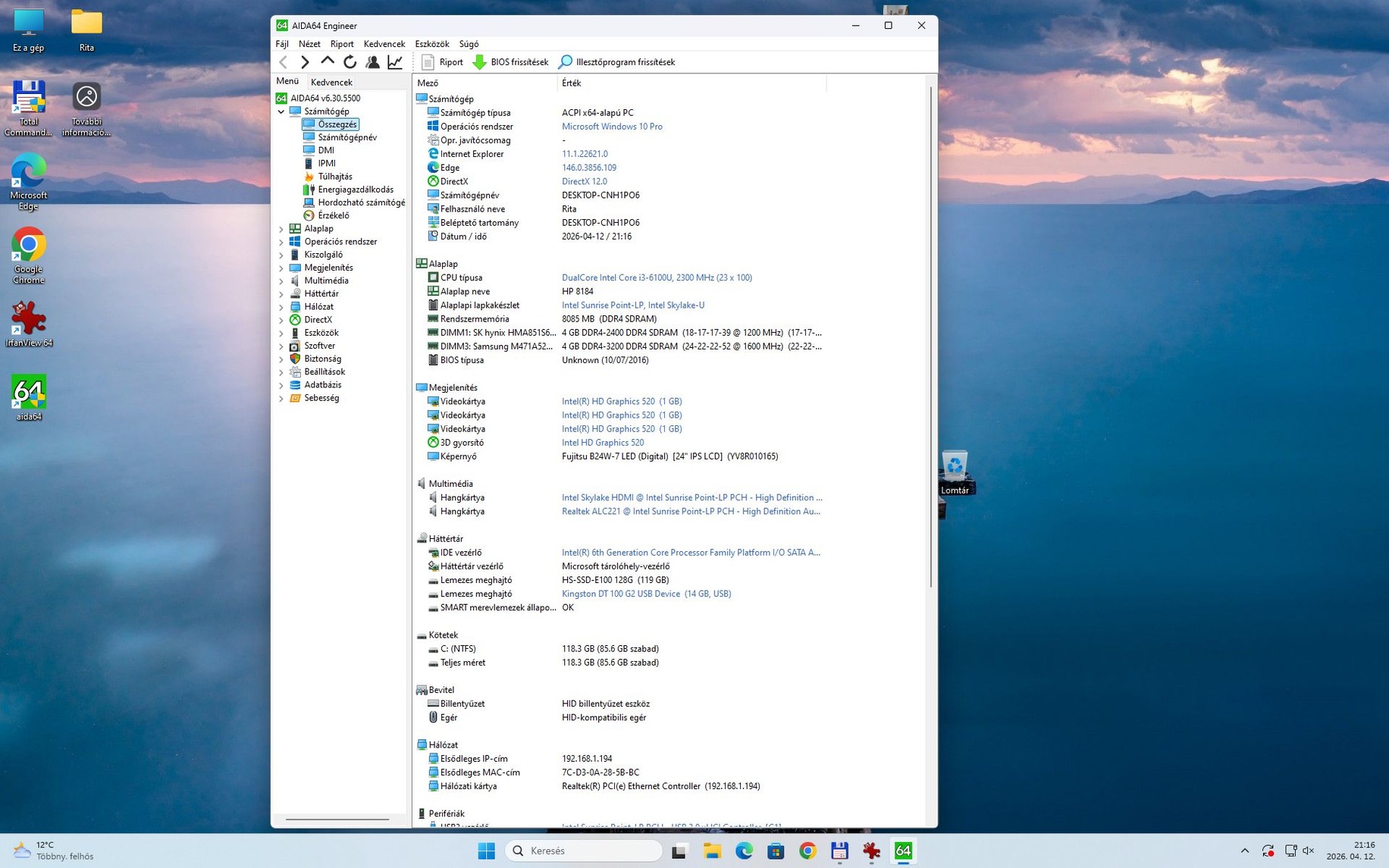Open the DirectX 12.0 link
Screen dimensions: 1389x868
[584, 181]
